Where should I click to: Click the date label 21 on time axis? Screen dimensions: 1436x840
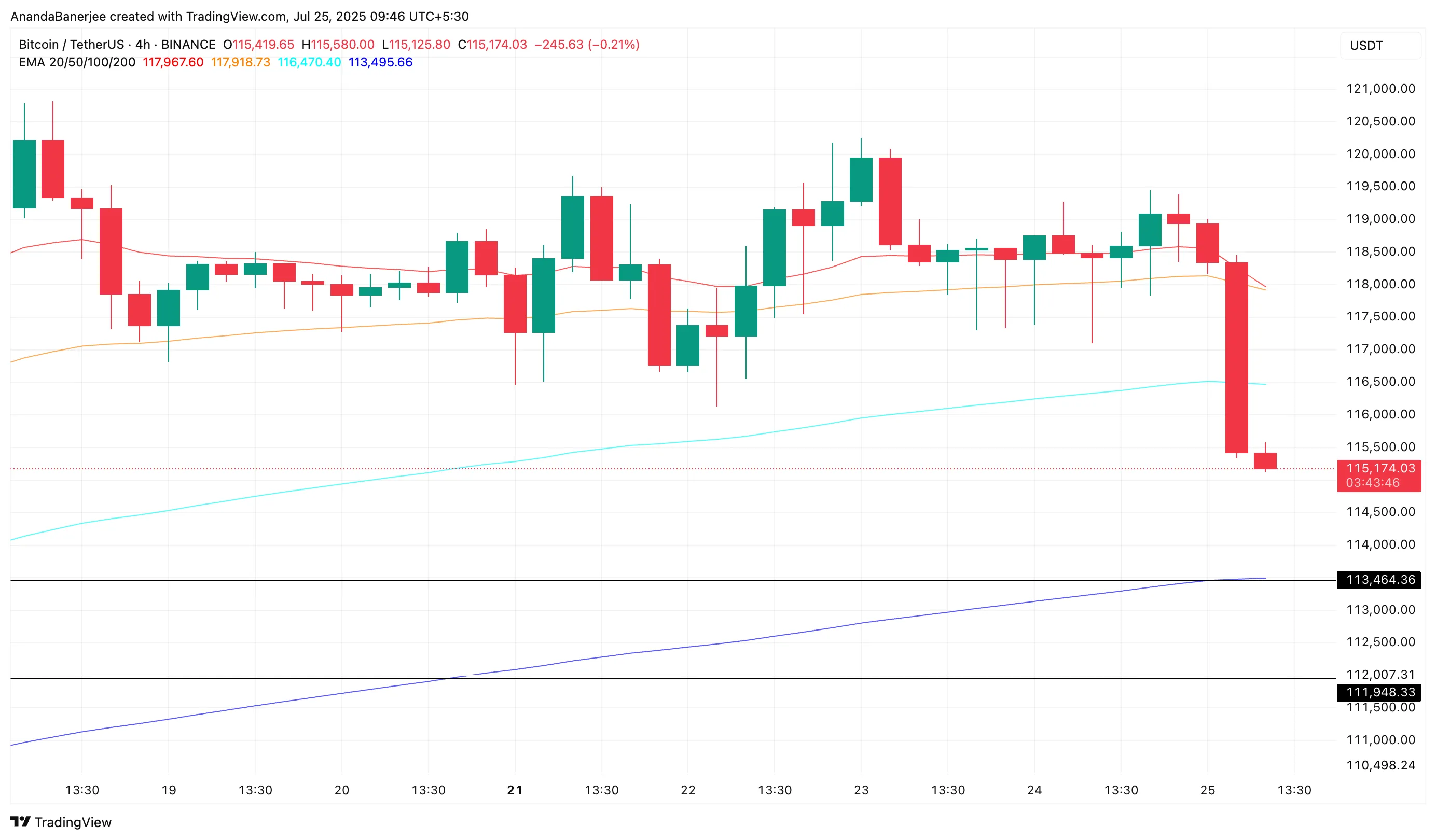tap(515, 790)
